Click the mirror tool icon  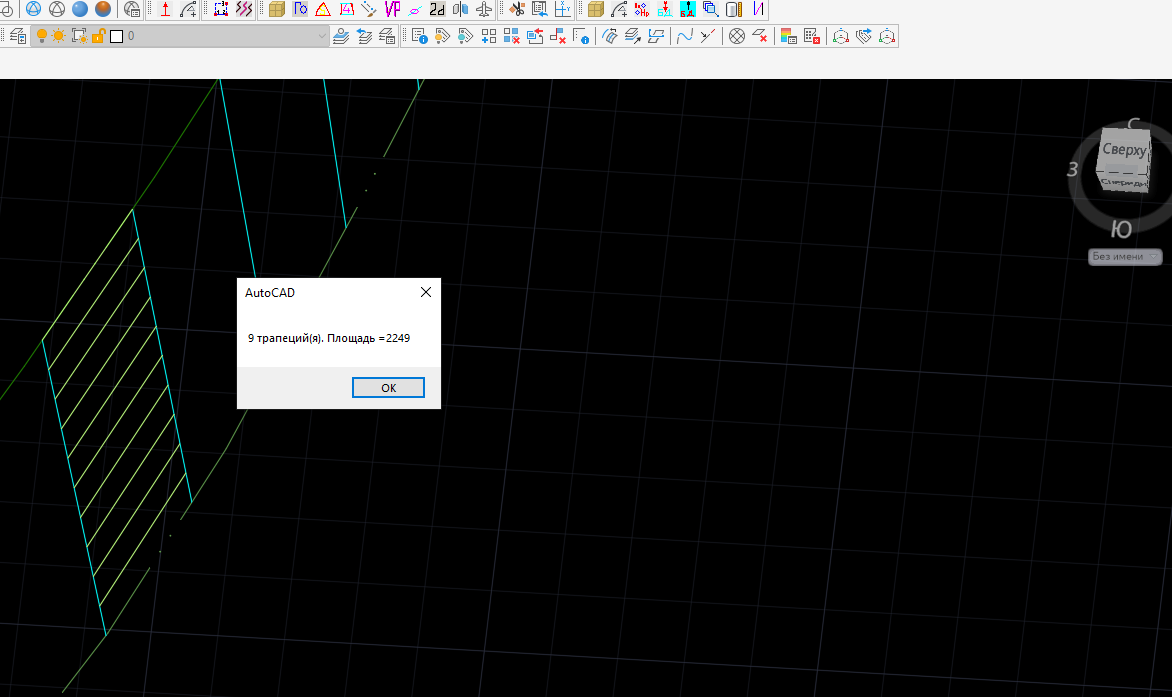[x=460, y=9]
